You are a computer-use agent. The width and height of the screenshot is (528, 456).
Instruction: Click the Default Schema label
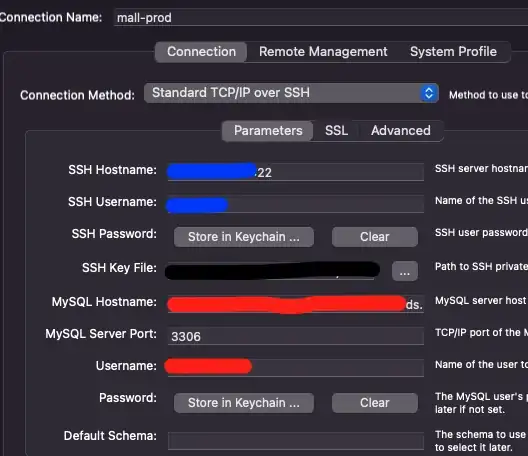(110, 436)
